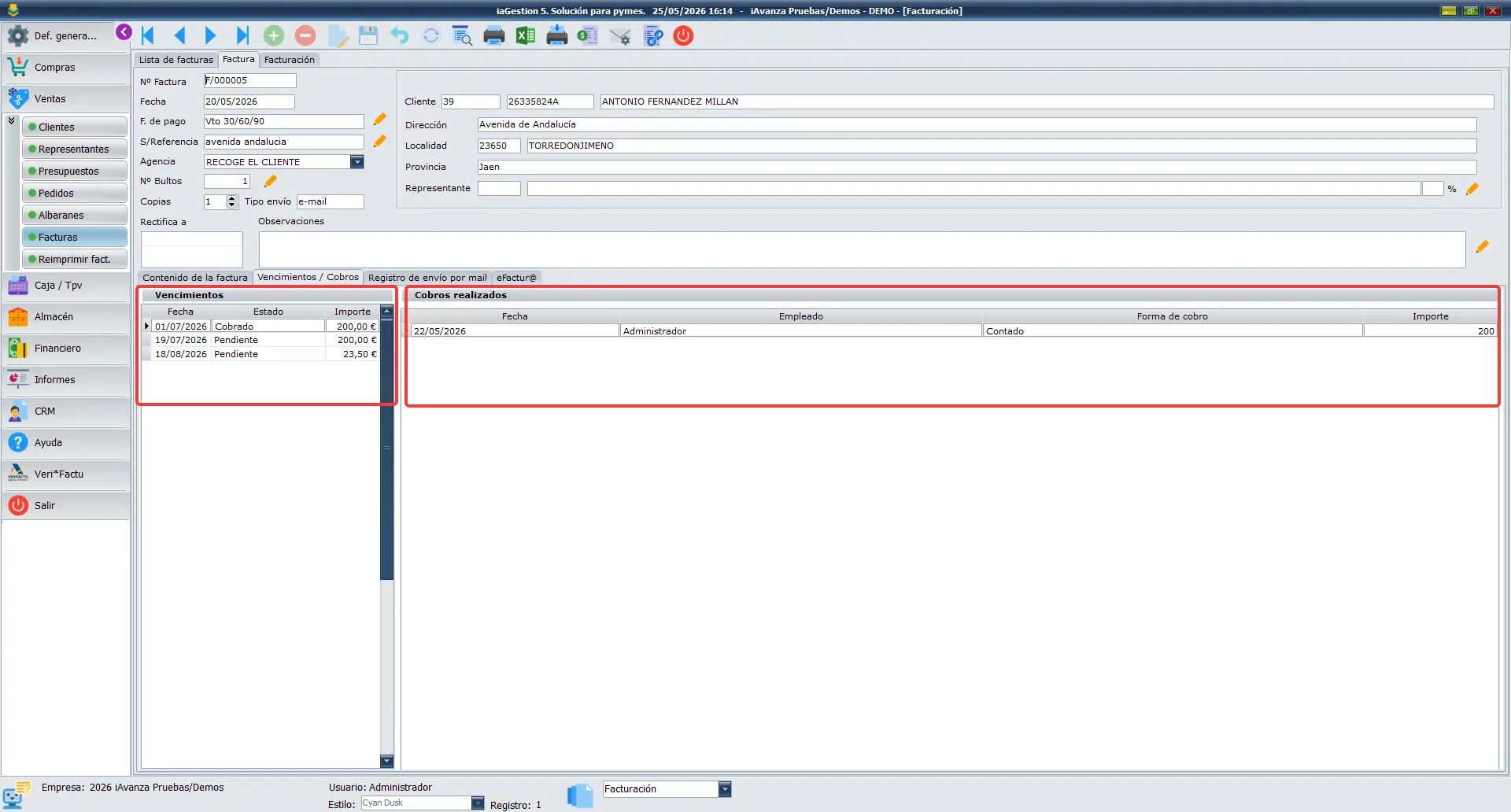Open the Compras section
The height and width of the screenshot is (812, 1511).
coord(66,68)
